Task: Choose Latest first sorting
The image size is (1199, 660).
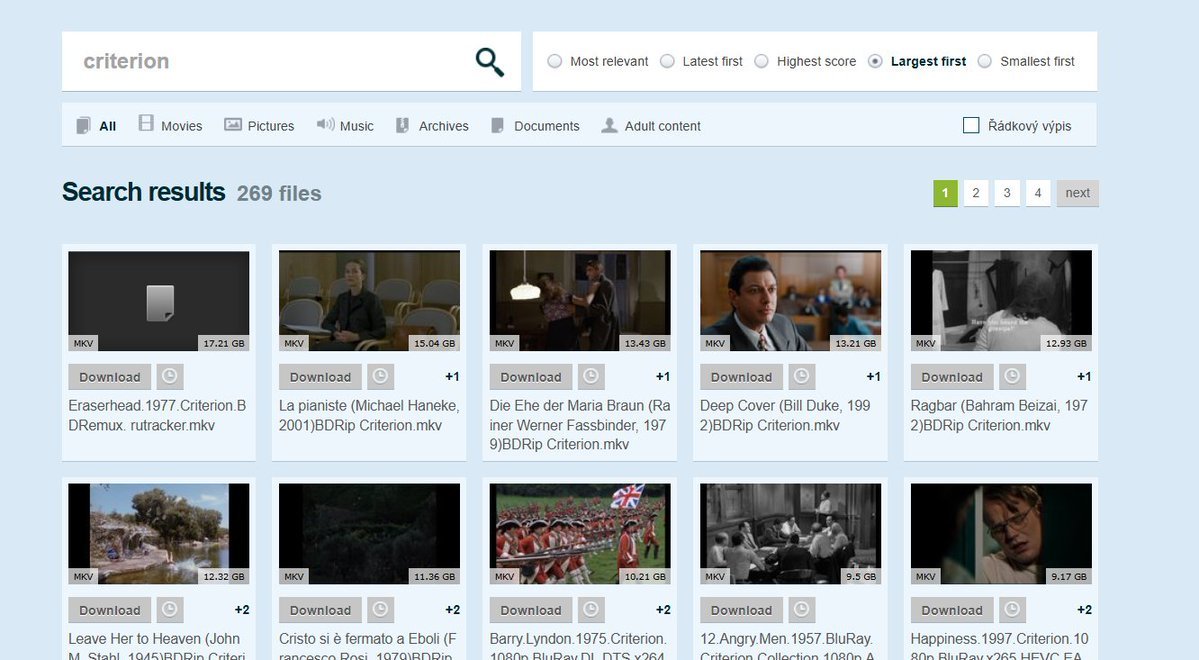Action: [x=668, y=62]
